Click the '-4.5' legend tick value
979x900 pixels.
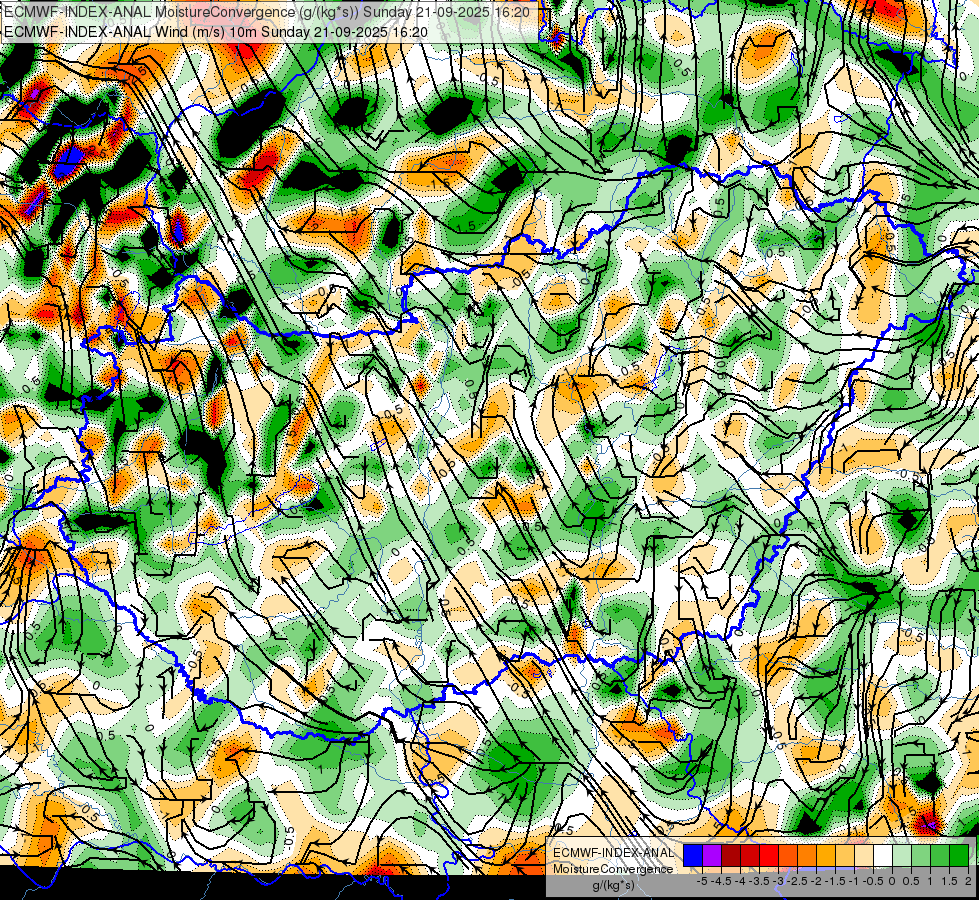click(721, 881)
